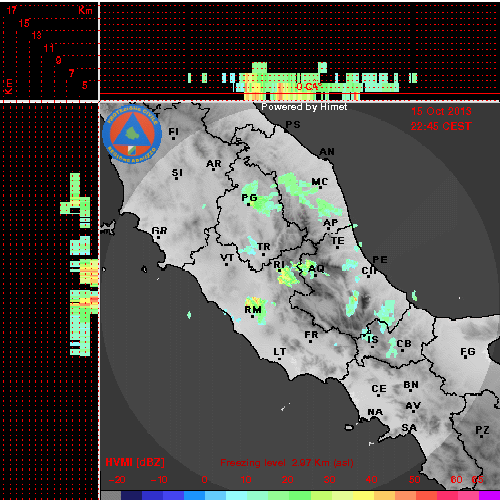Select the PG city label
Viewport: 500px width, 500px height.
coord(249,198)
